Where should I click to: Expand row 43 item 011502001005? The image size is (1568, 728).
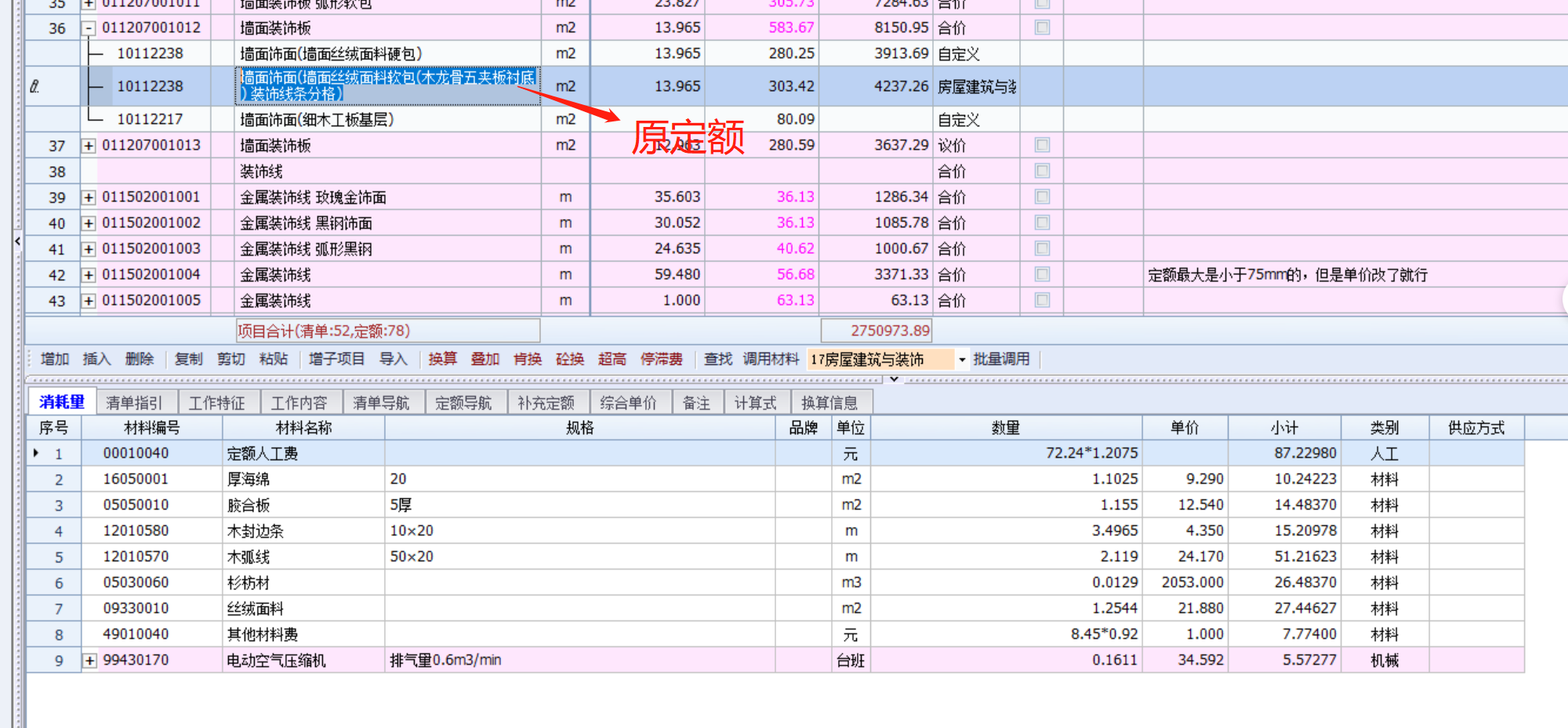click(89, 301)
